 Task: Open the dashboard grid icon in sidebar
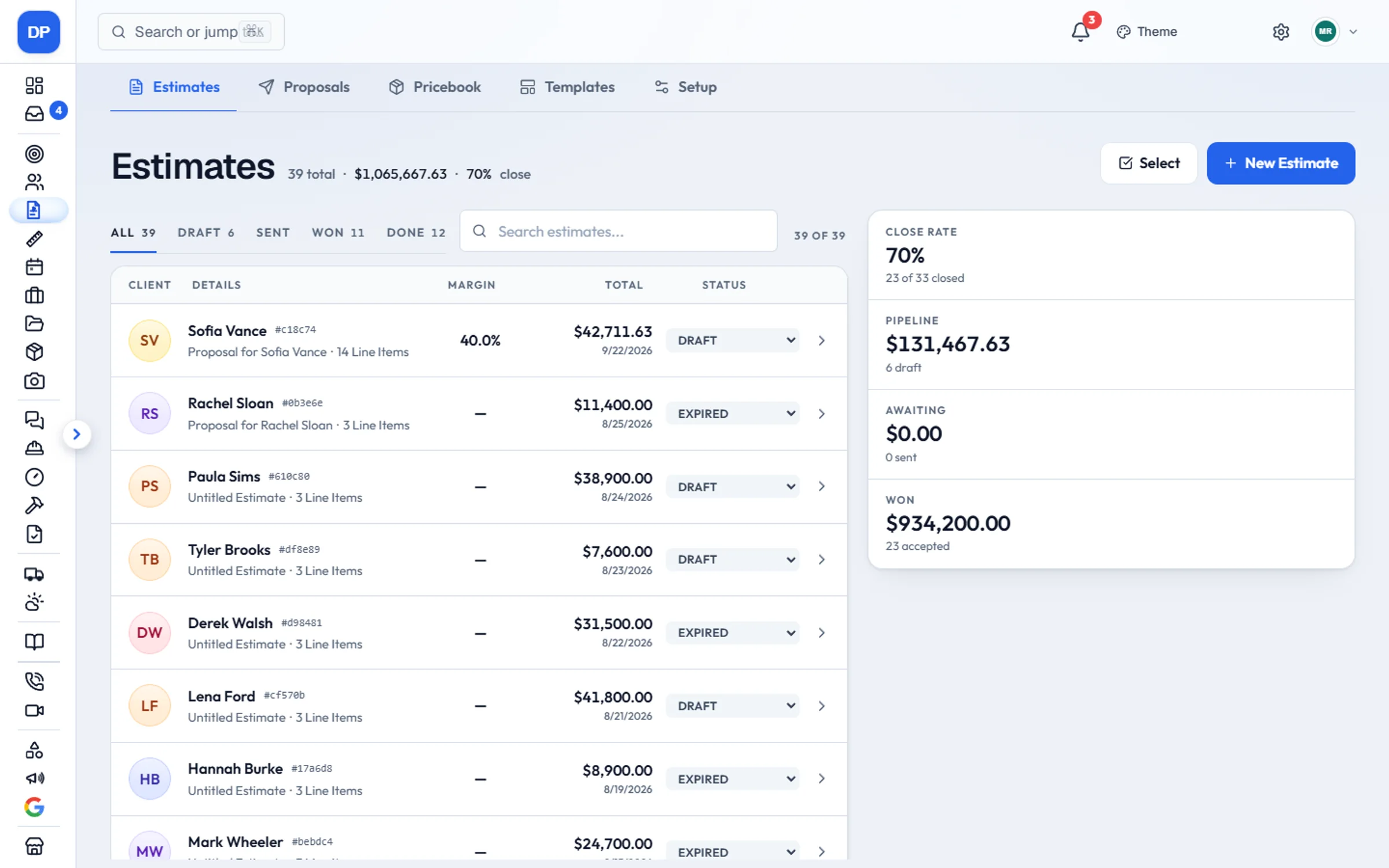point(34,86)
